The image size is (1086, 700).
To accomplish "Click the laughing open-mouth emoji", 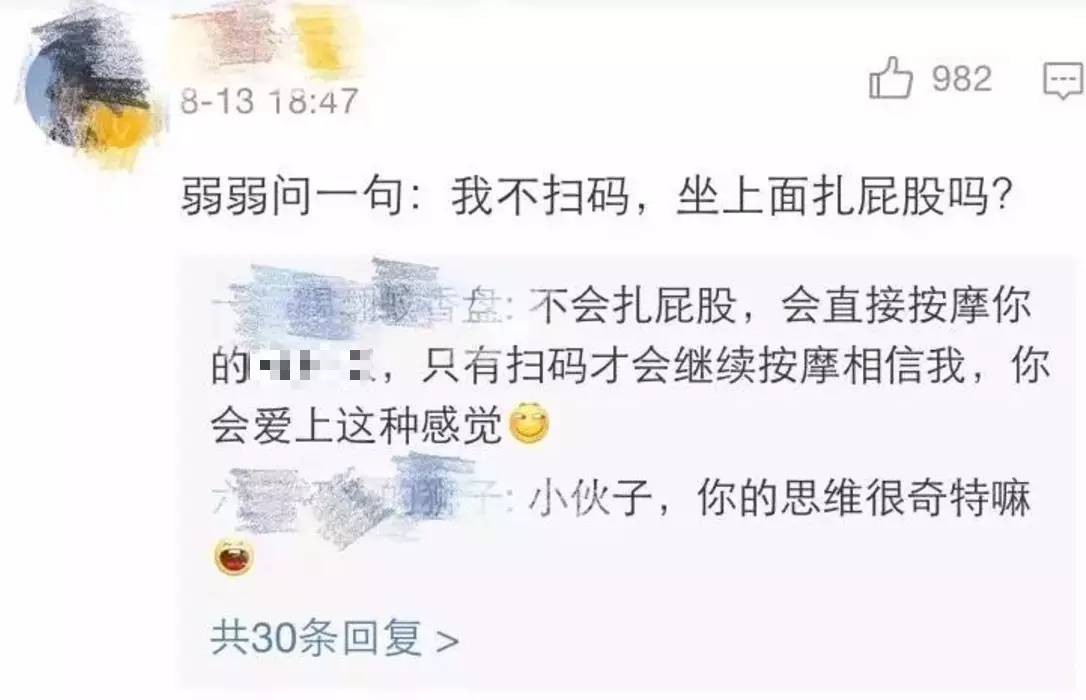I will point(234,558).
